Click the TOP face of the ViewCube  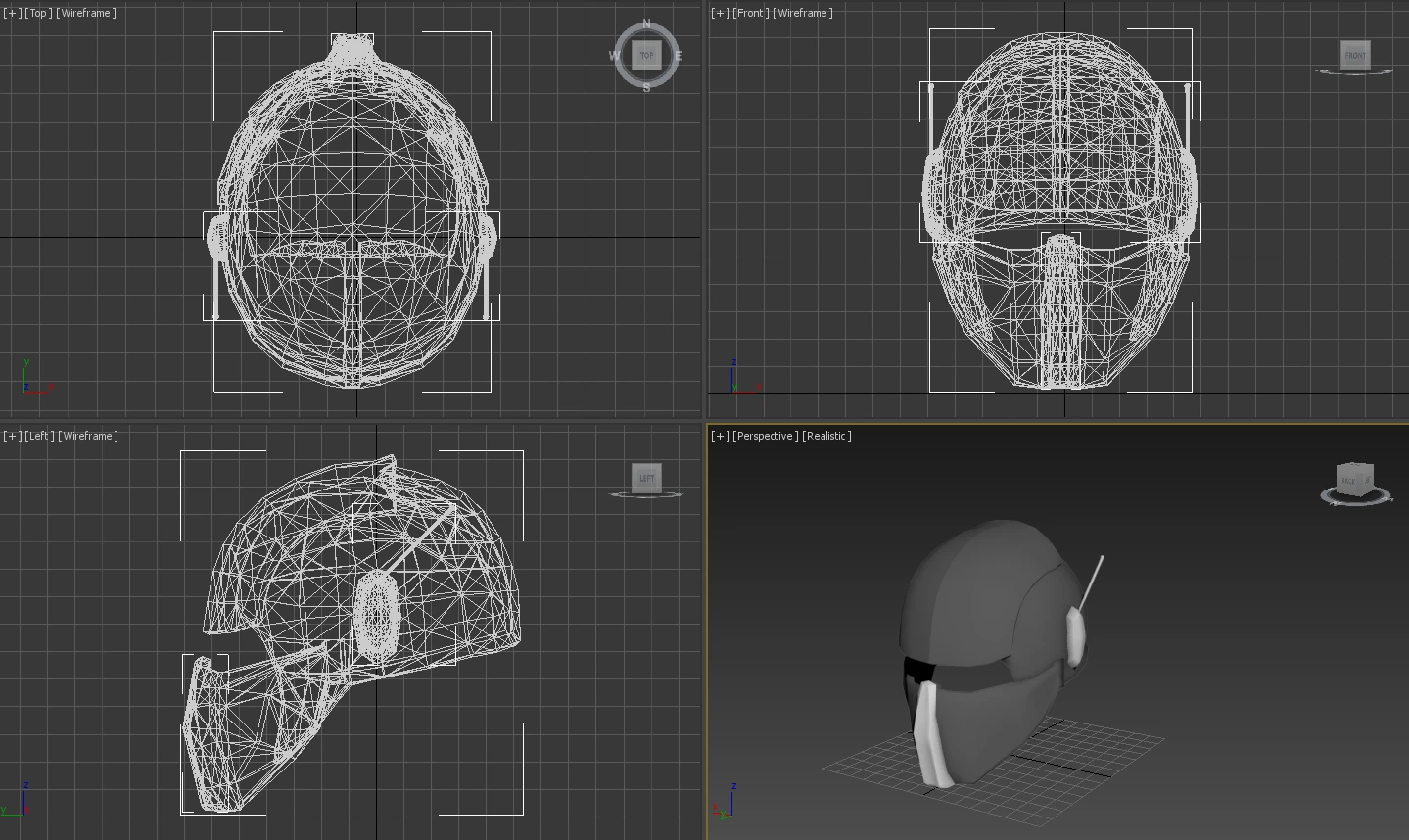tap(646, 55)
